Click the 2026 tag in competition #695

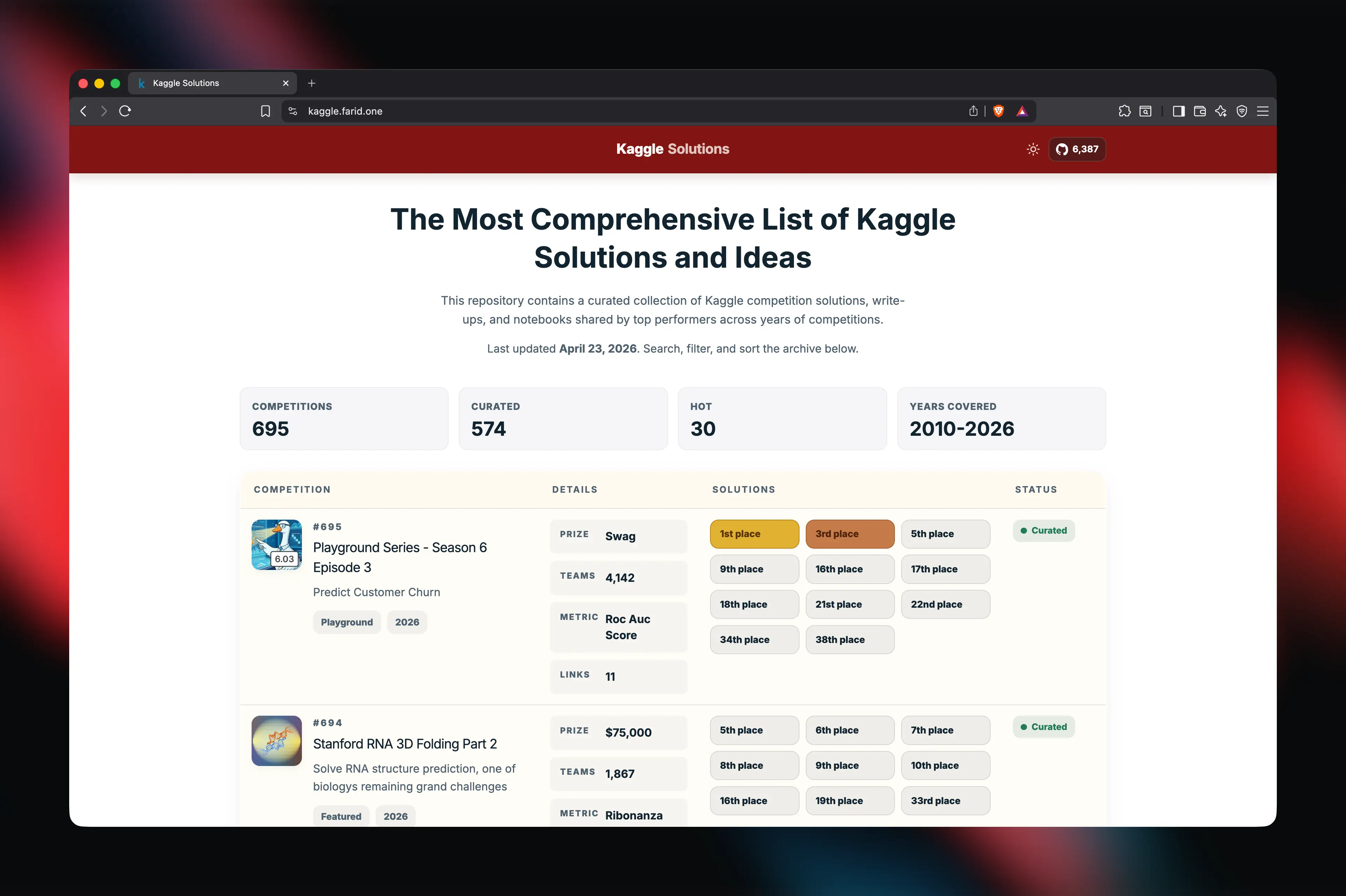pos(407,622)
